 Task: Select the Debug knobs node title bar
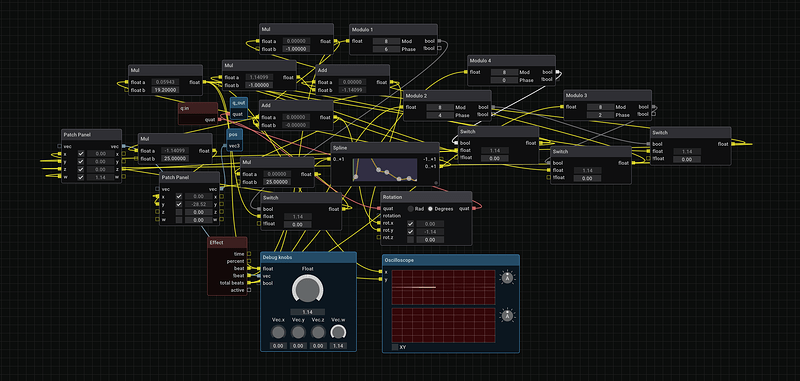tap(308, 258)
